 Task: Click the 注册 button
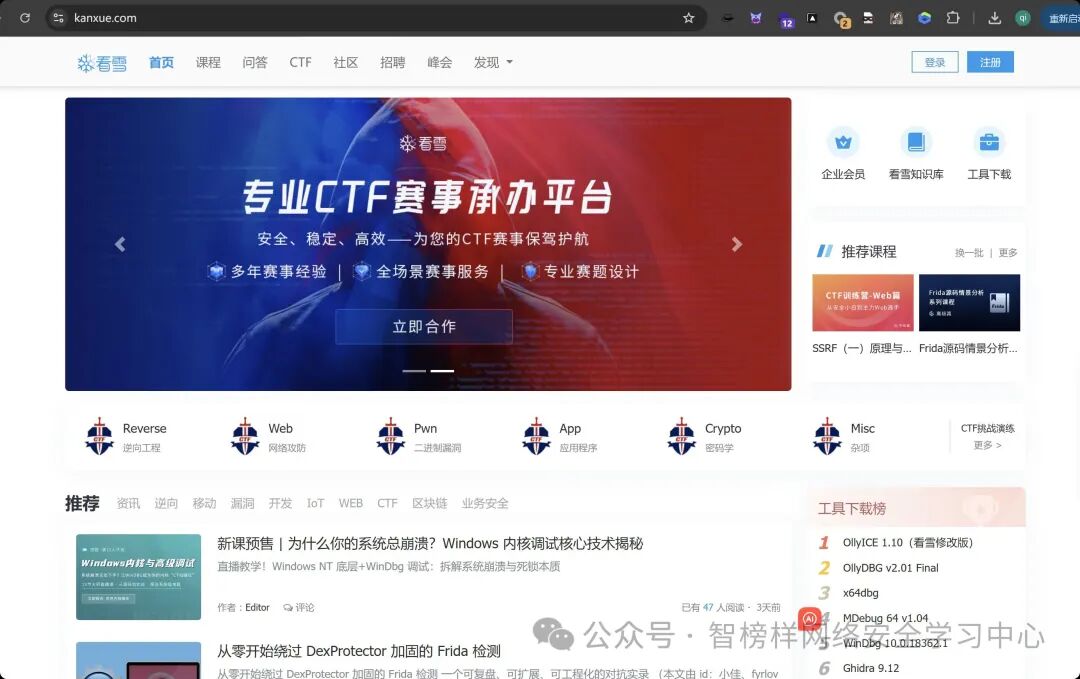coord(990,62)
